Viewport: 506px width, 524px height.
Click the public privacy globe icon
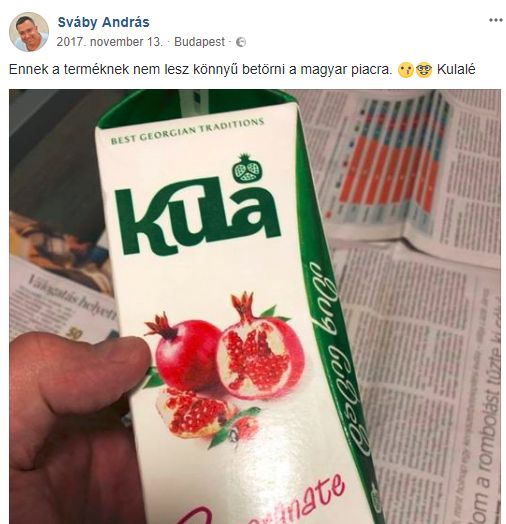(x=241, y=42)
